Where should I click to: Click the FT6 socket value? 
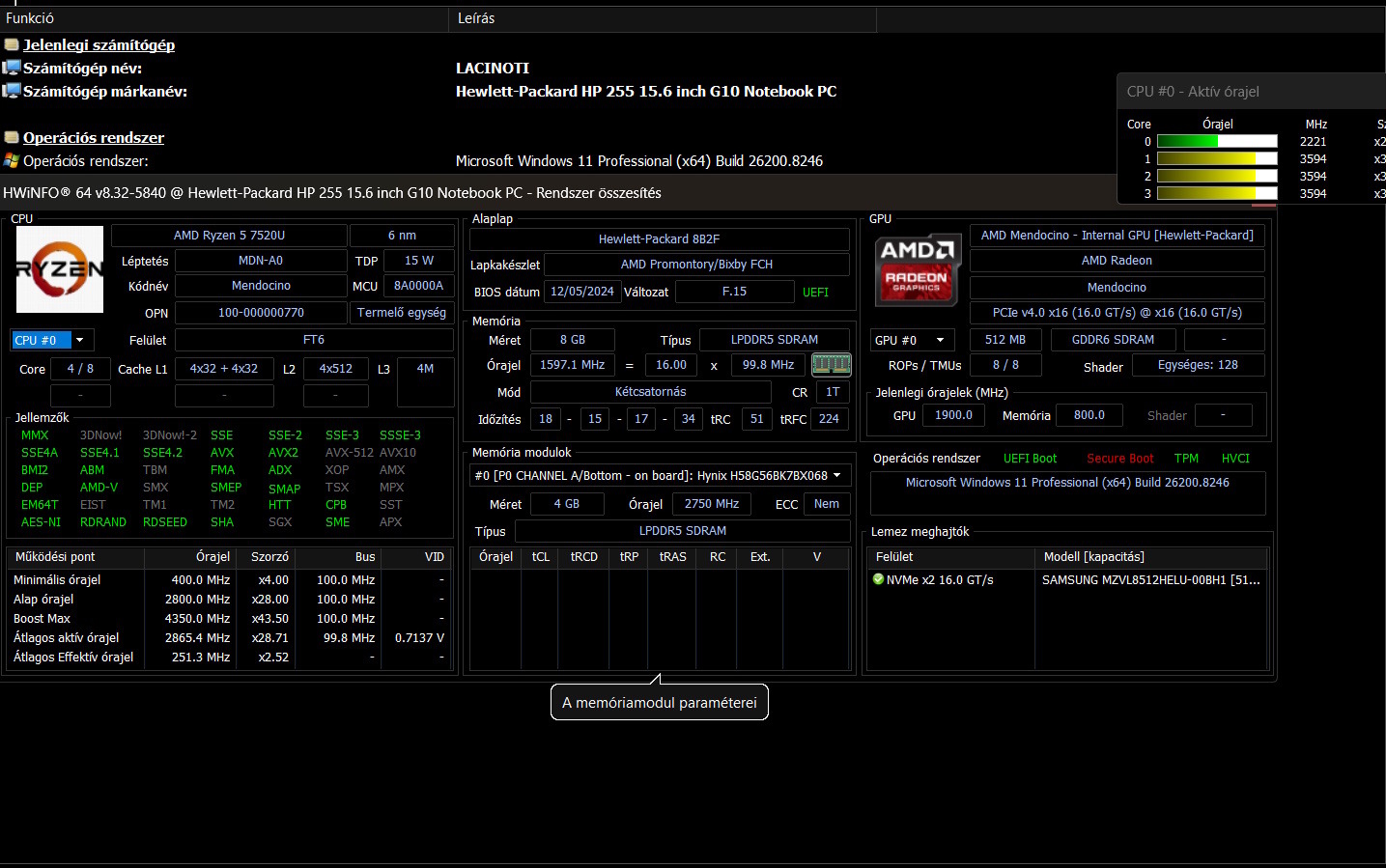(x=314, y=340)
